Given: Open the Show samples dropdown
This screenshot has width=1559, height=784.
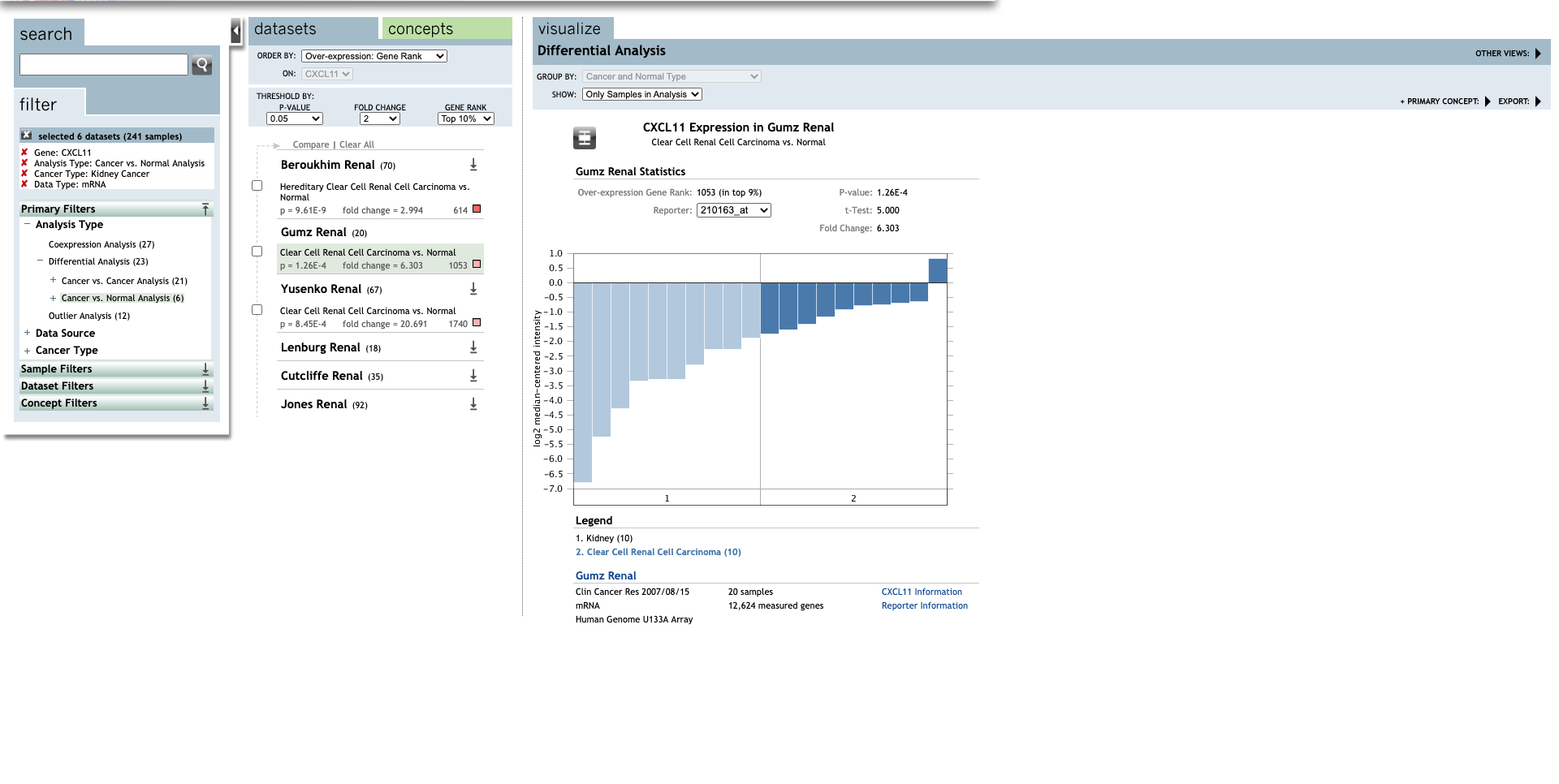Looking at the screenshot, I should pyautogui.click(x=642, y=94).
